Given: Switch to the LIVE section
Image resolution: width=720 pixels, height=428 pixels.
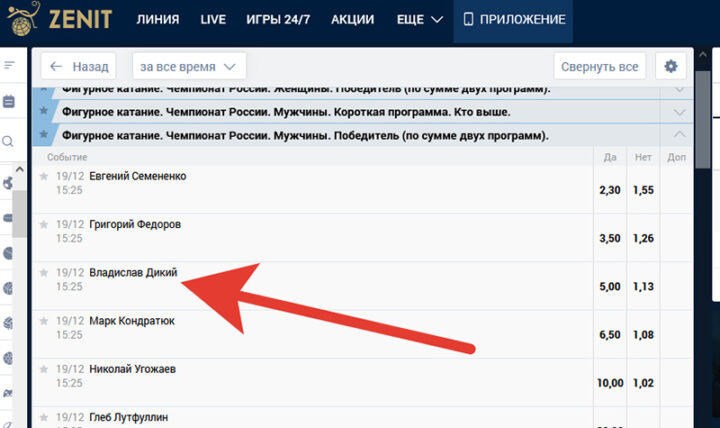Looking at the screenshot, I should click(x=213, y=19).
